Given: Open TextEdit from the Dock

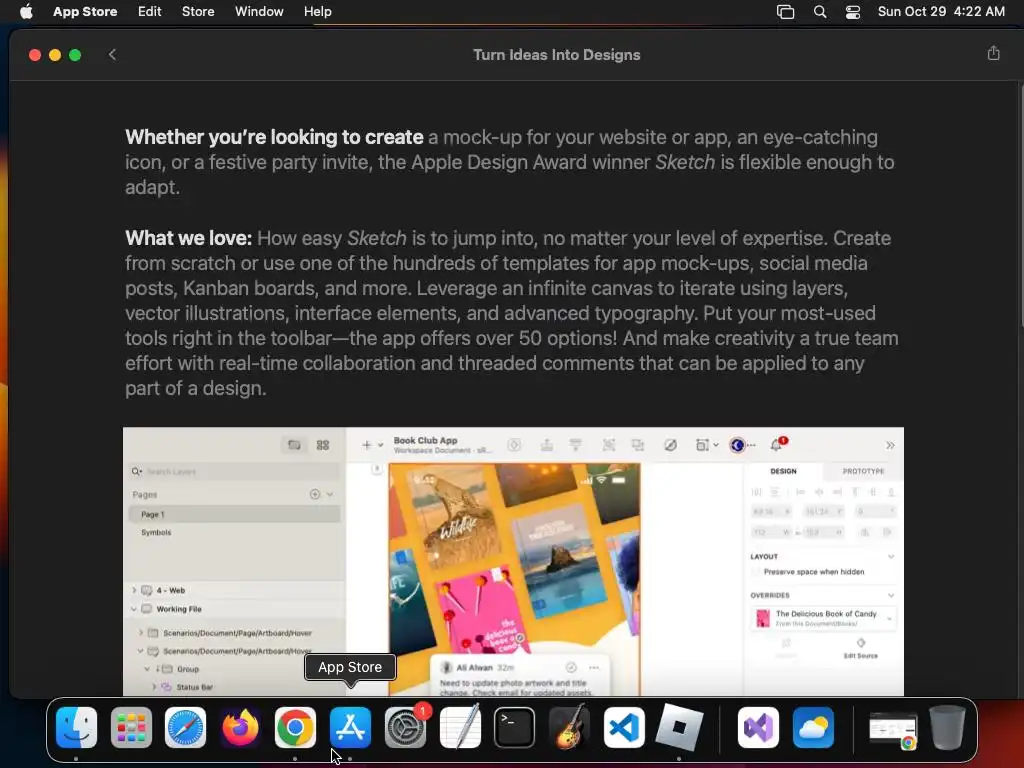Looking at the screenshot, I should tap(460, 727).
